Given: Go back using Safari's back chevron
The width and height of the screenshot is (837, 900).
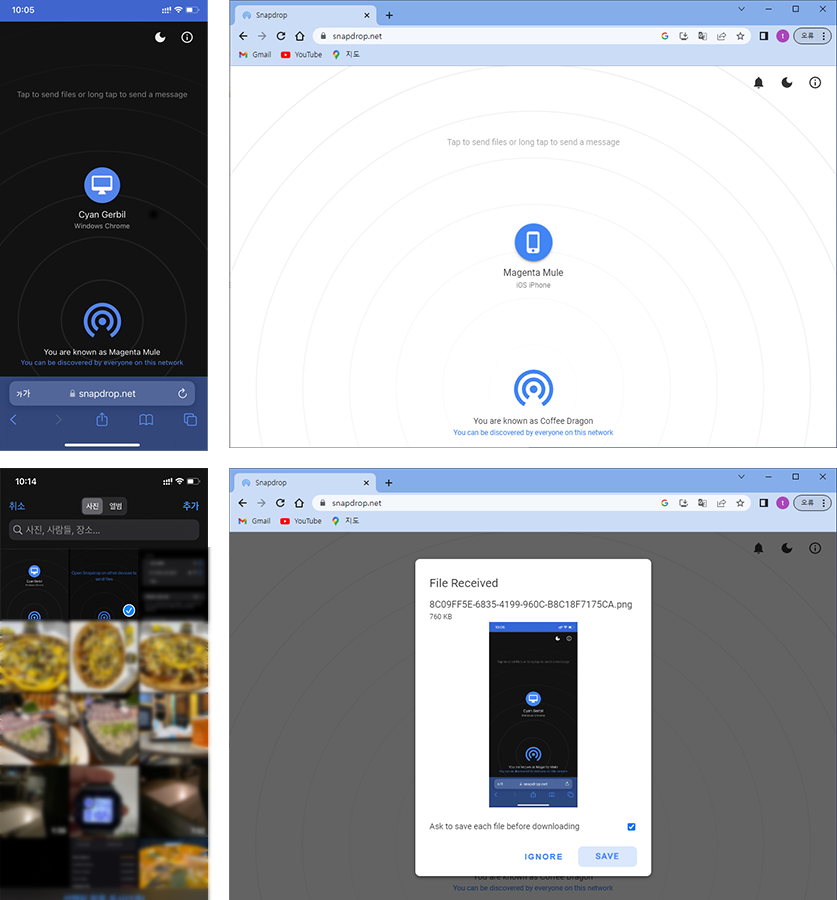Looking at the screenshot, I should click(x=13, y=420).
